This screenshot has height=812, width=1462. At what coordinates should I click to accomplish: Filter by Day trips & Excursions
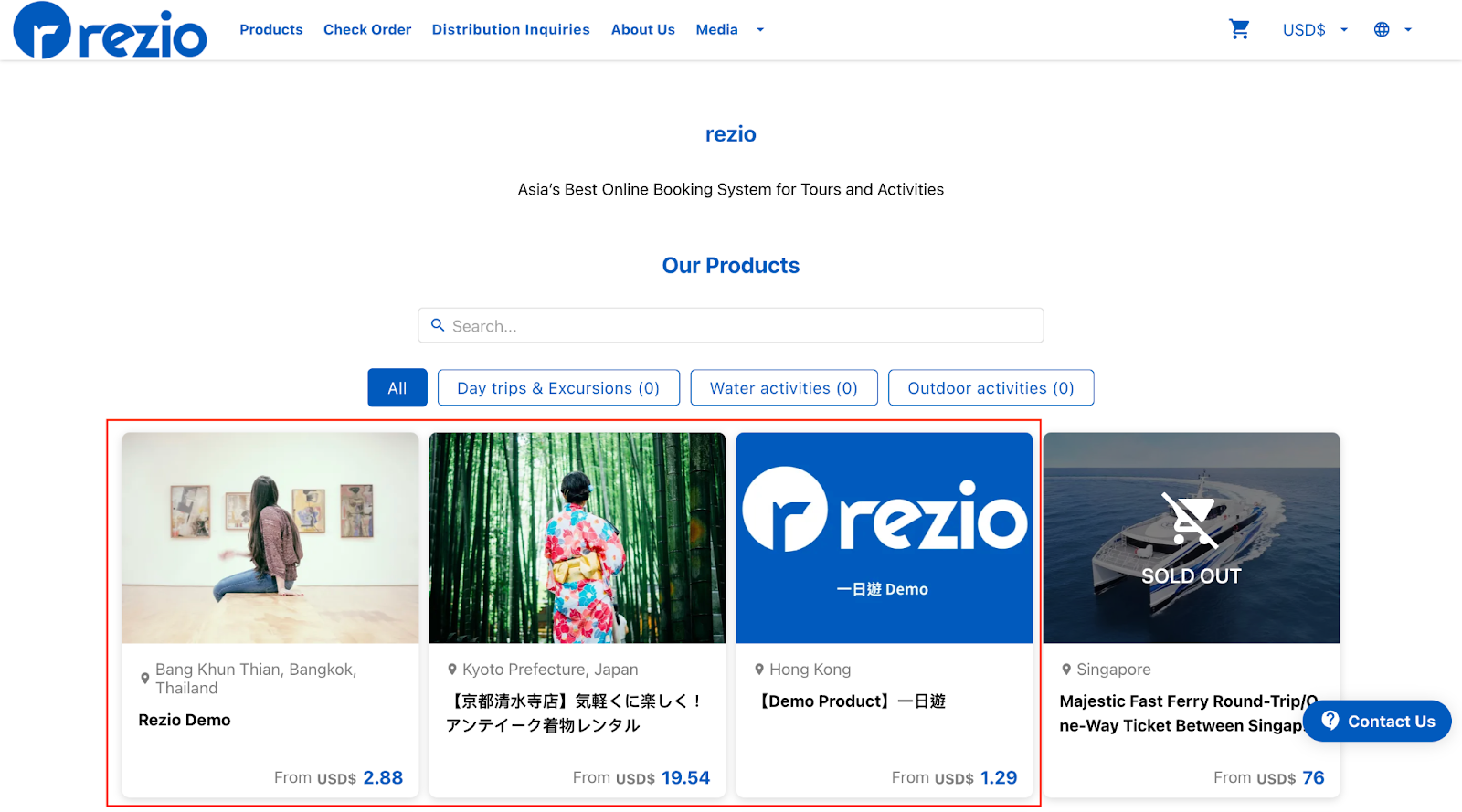tap(558, 387)
